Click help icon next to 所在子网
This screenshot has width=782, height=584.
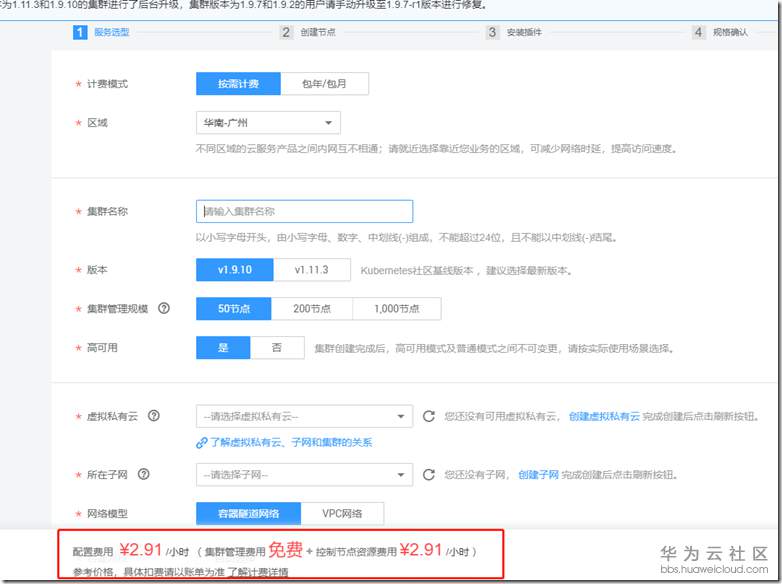144,474
